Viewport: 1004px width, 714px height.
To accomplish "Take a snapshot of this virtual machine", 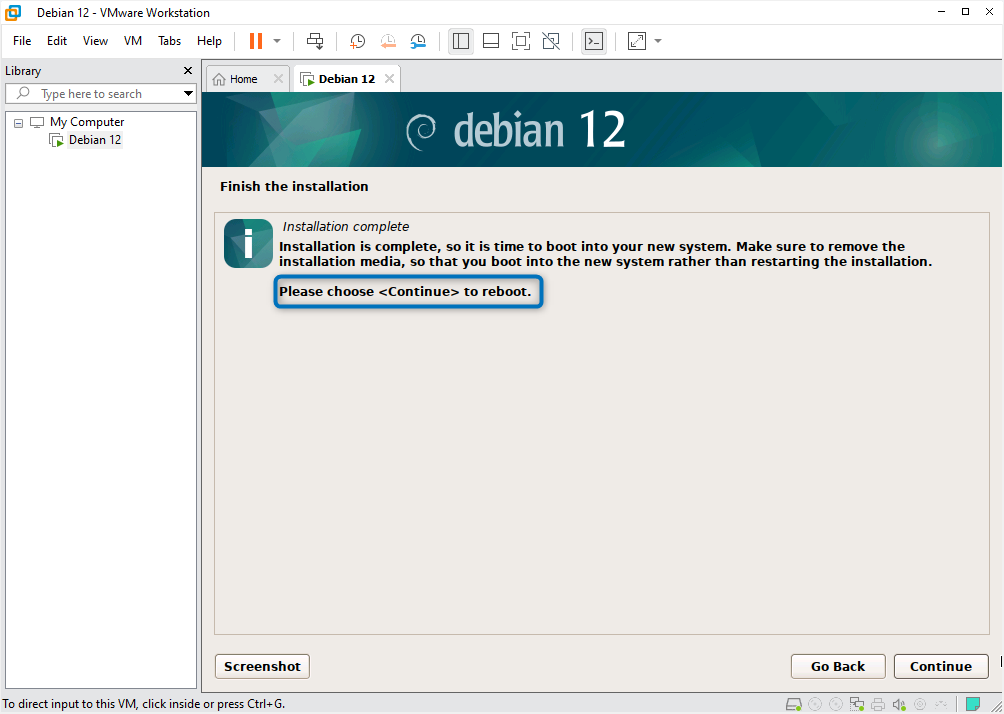I will pyautogui.click(x=357, y=41).
